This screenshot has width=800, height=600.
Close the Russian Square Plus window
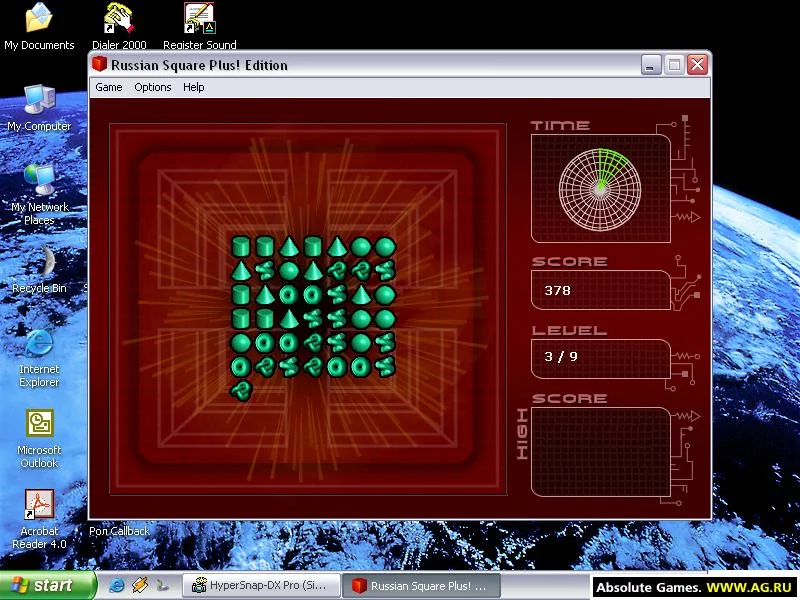coord(697,65)
